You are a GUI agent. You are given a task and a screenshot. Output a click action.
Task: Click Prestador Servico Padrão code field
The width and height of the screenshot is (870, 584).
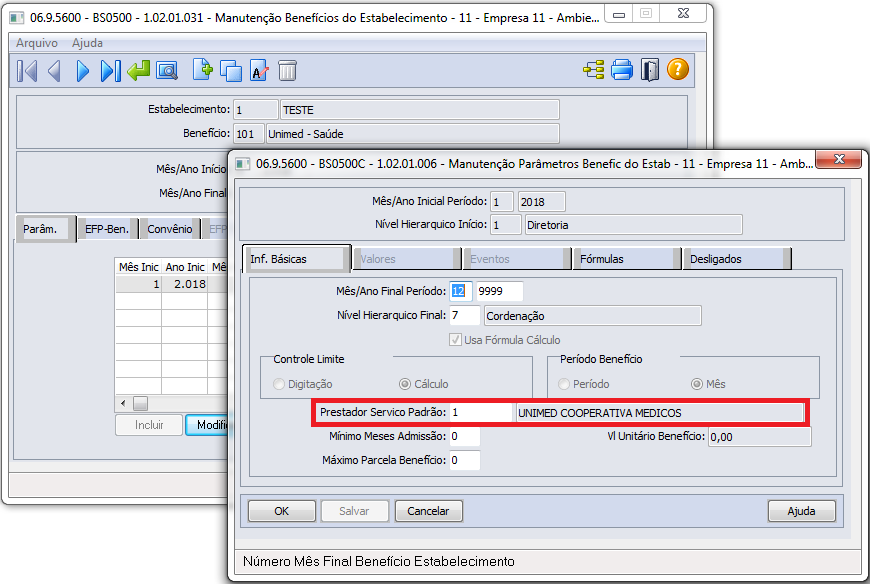point(481,413)
